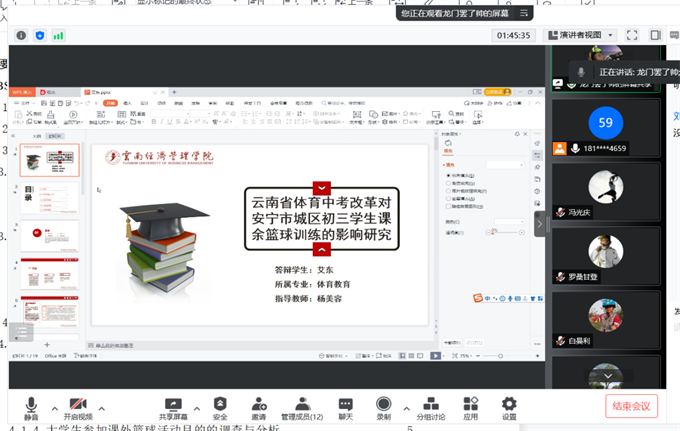Expand video options arrow beside 开启视频

100,407
